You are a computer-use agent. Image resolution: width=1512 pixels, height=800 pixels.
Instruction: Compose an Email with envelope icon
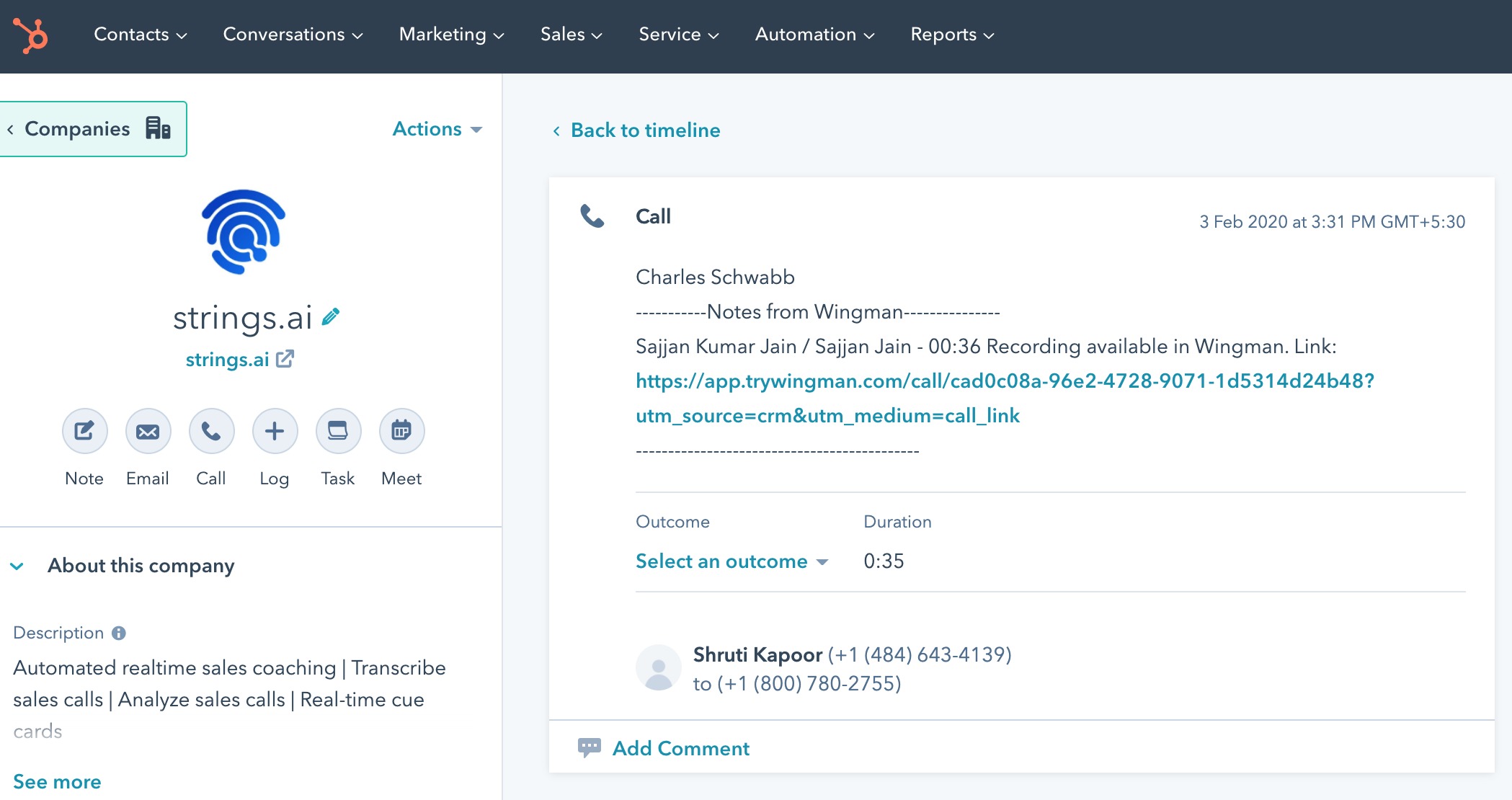(148, 431)
